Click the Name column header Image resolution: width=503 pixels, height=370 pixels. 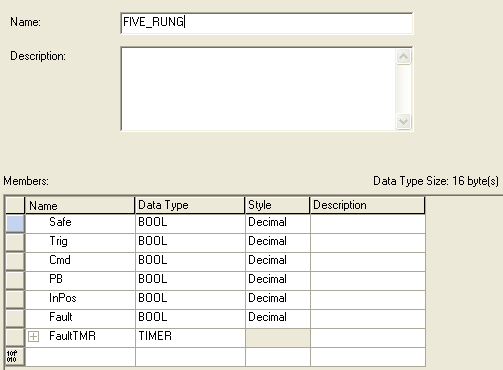coord(80,205)
